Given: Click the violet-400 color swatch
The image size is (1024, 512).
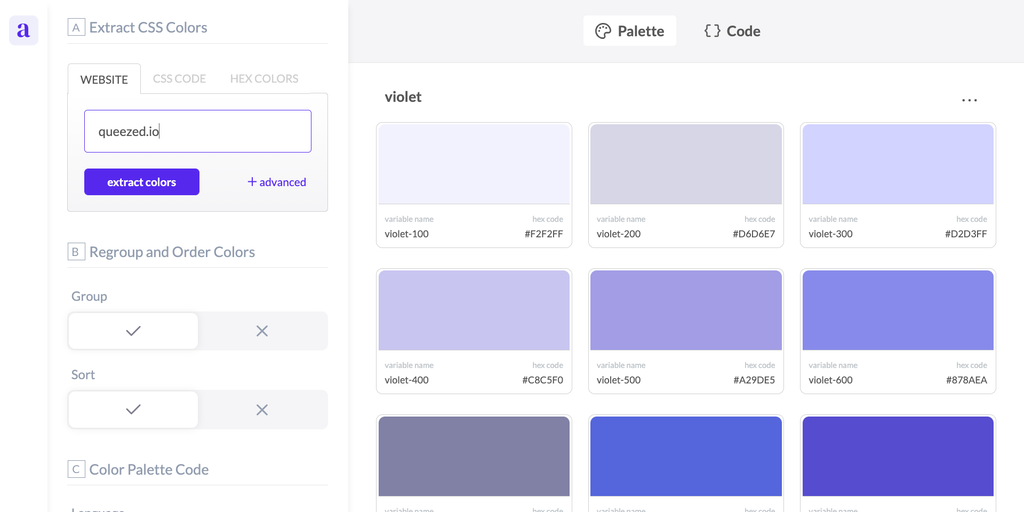Looking at the screenshot, I should click(x=474, y=310).
